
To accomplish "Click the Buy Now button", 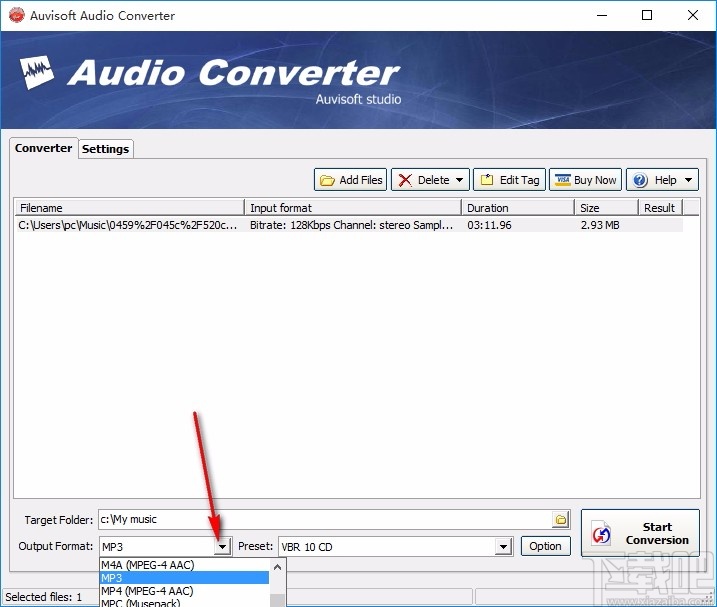I will click(585, 180).
